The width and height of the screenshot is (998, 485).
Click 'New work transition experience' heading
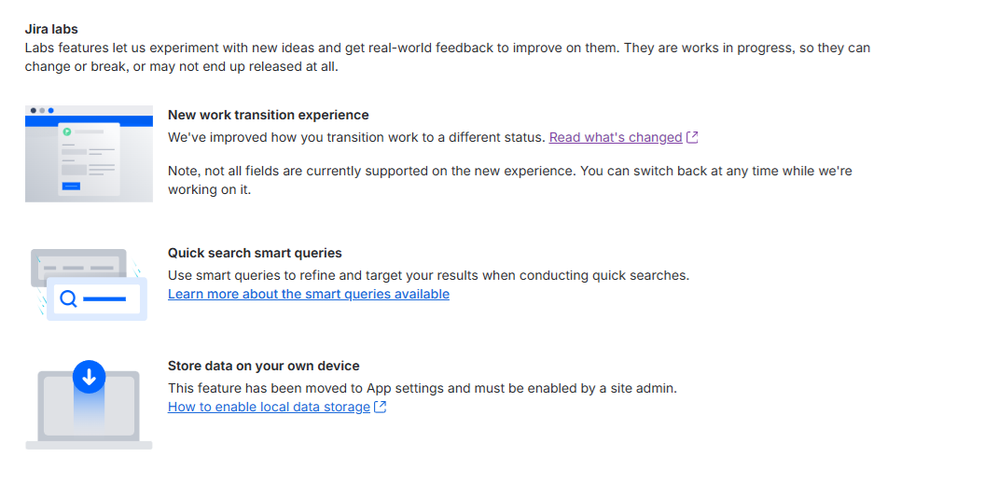pyautogui.click(x=269, y=115)
